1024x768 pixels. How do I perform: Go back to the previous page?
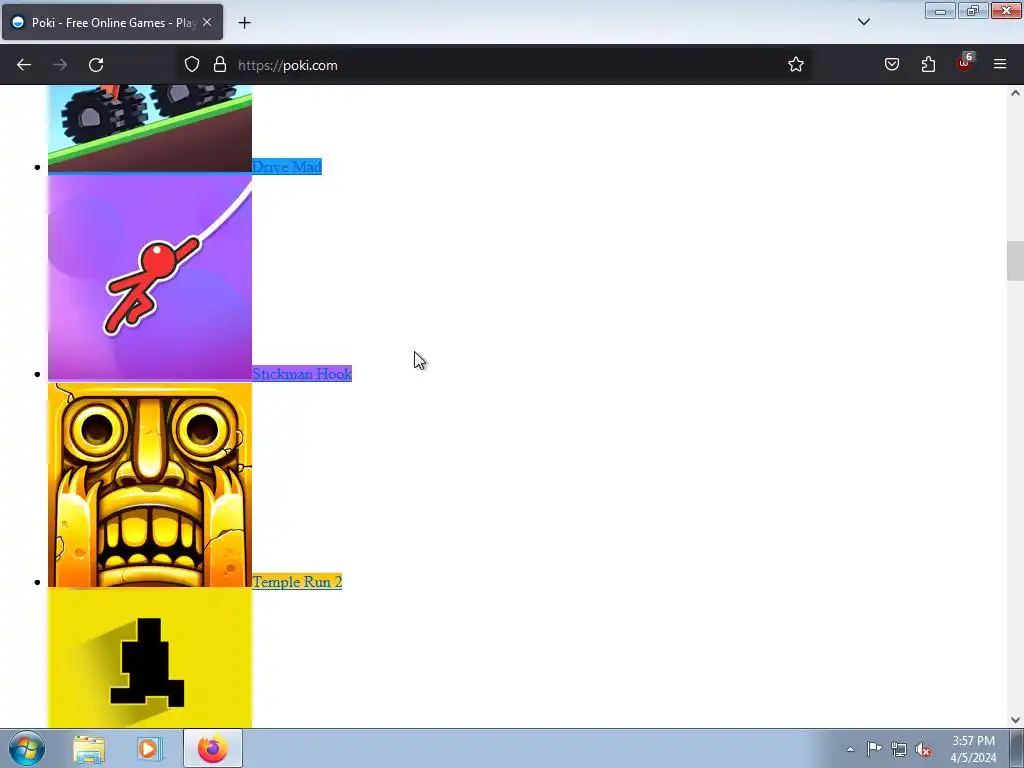point(24,65)
